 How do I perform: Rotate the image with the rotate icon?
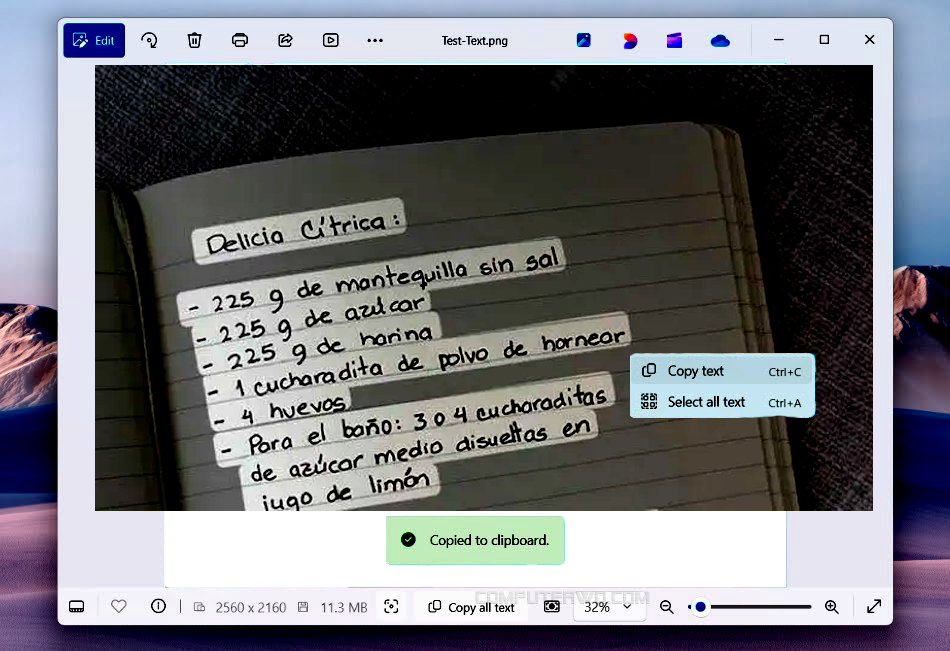tap(149, 41)
